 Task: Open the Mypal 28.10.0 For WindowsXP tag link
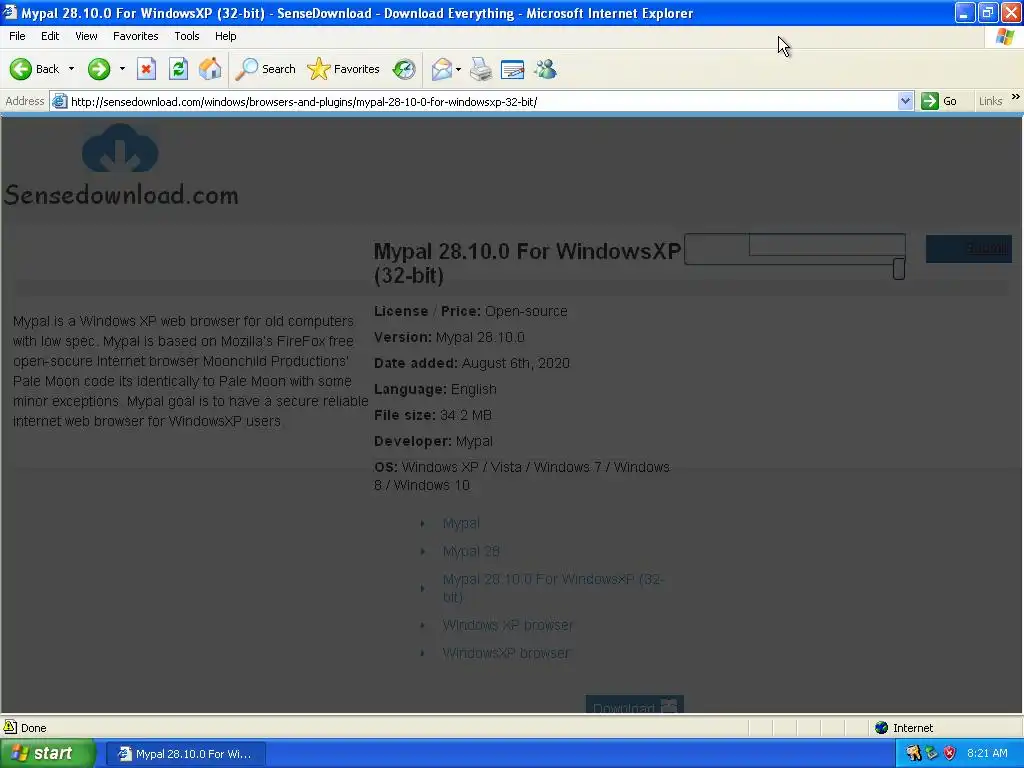tap(552, 588)
